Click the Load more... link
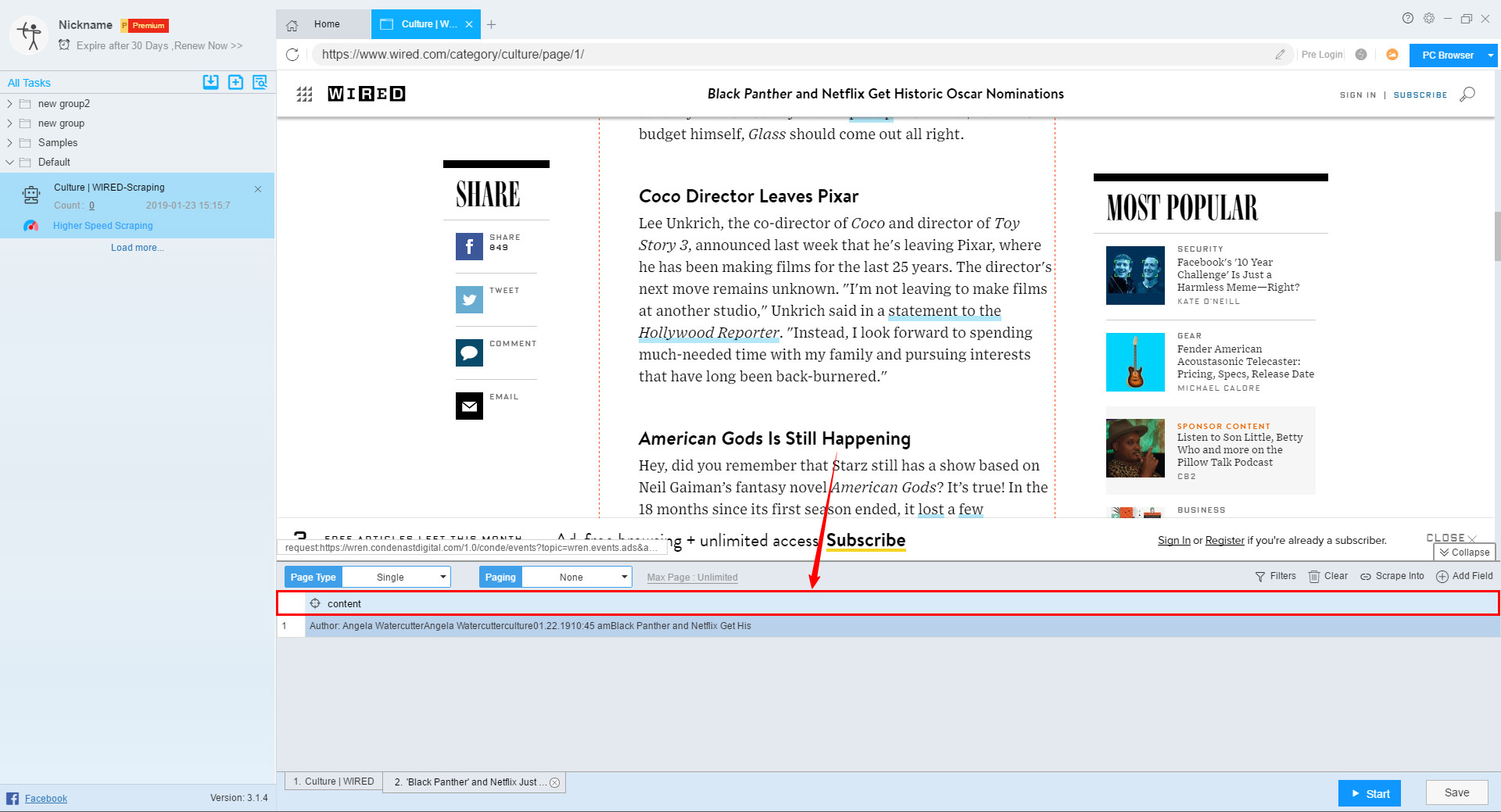 [x=138, y=248]
